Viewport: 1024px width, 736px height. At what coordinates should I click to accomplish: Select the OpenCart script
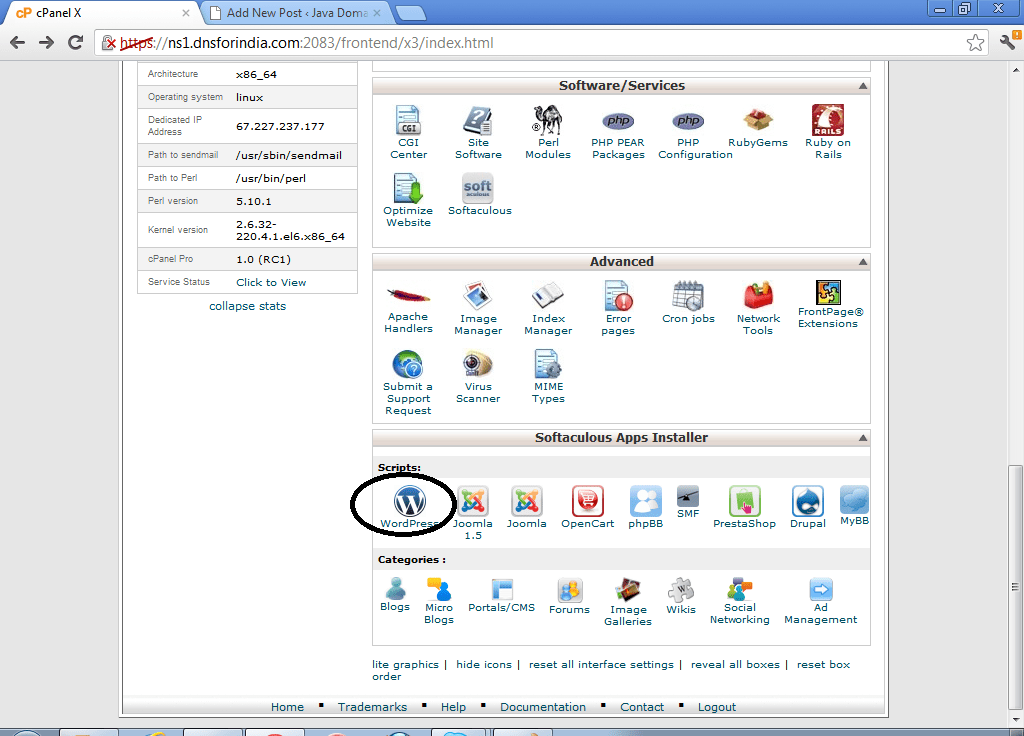click(587, 507)
